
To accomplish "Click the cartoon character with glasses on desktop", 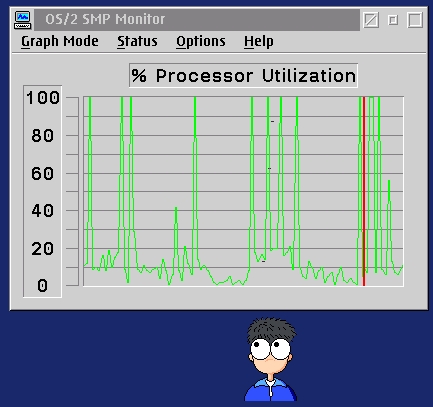I will click(270, 359).
